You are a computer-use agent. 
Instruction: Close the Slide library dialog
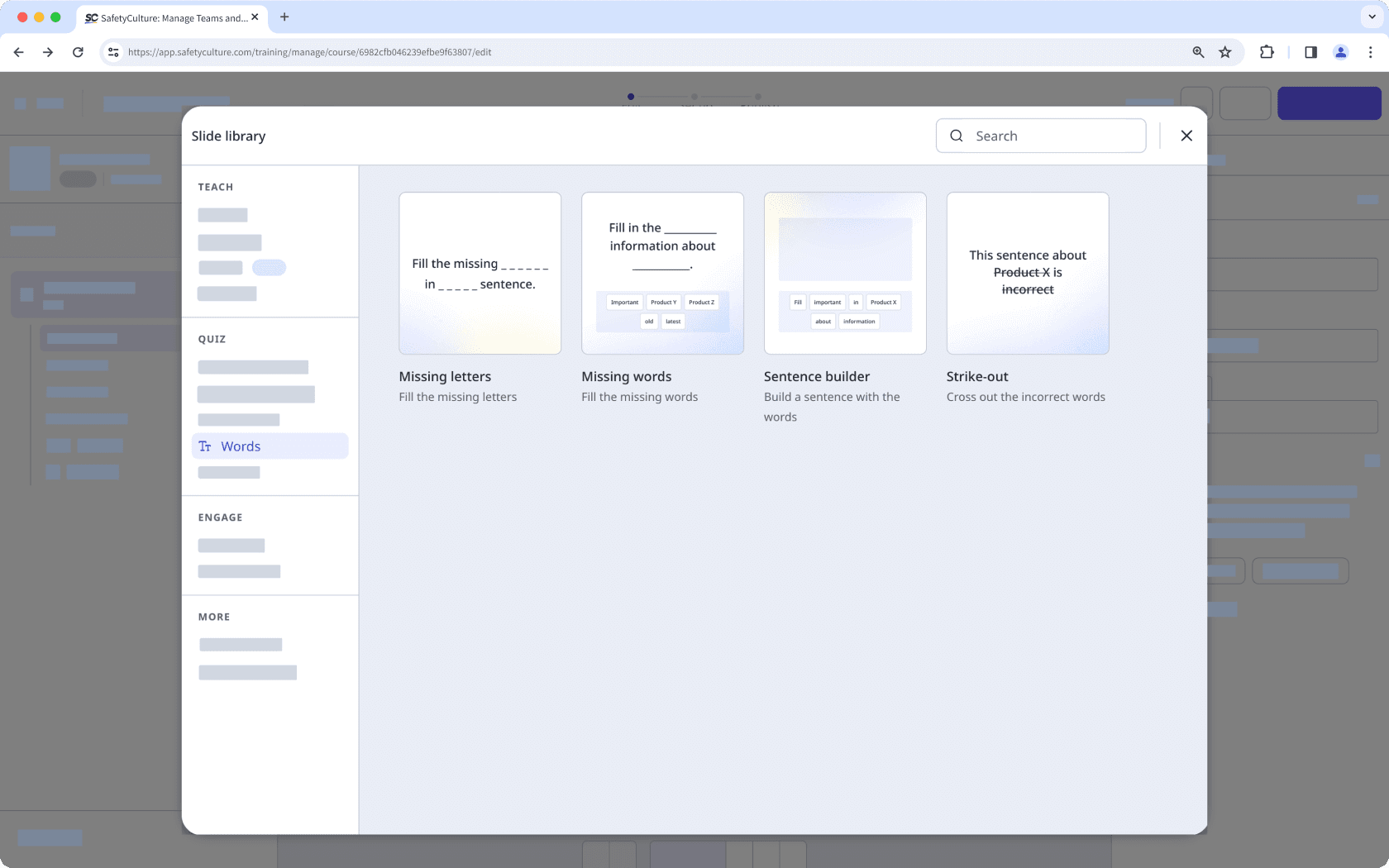pyautogui.click(x=1186, y=136)
